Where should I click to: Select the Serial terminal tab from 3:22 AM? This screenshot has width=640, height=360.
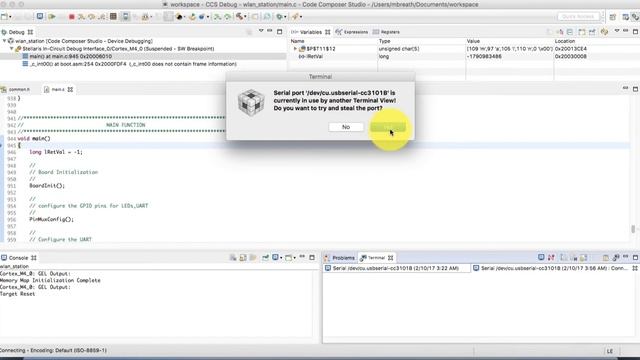coord(396,268)
